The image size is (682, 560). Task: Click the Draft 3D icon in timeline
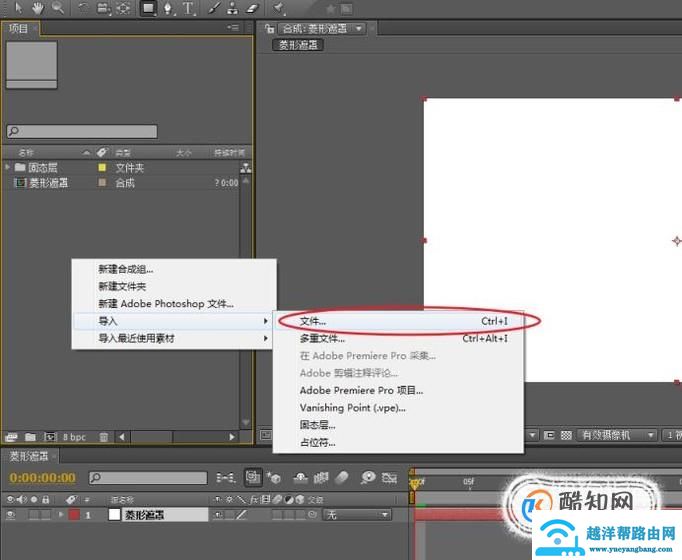tap(274, 478)
